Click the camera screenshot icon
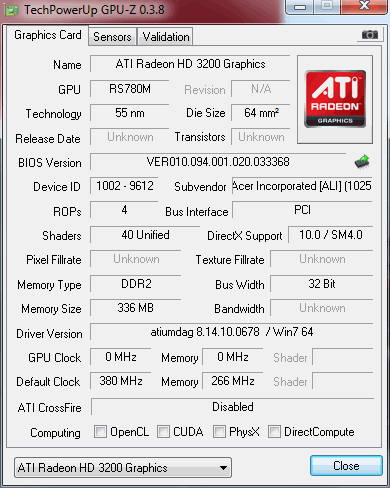The width and height of the screenshot is (390, 488). pos(370,34)
